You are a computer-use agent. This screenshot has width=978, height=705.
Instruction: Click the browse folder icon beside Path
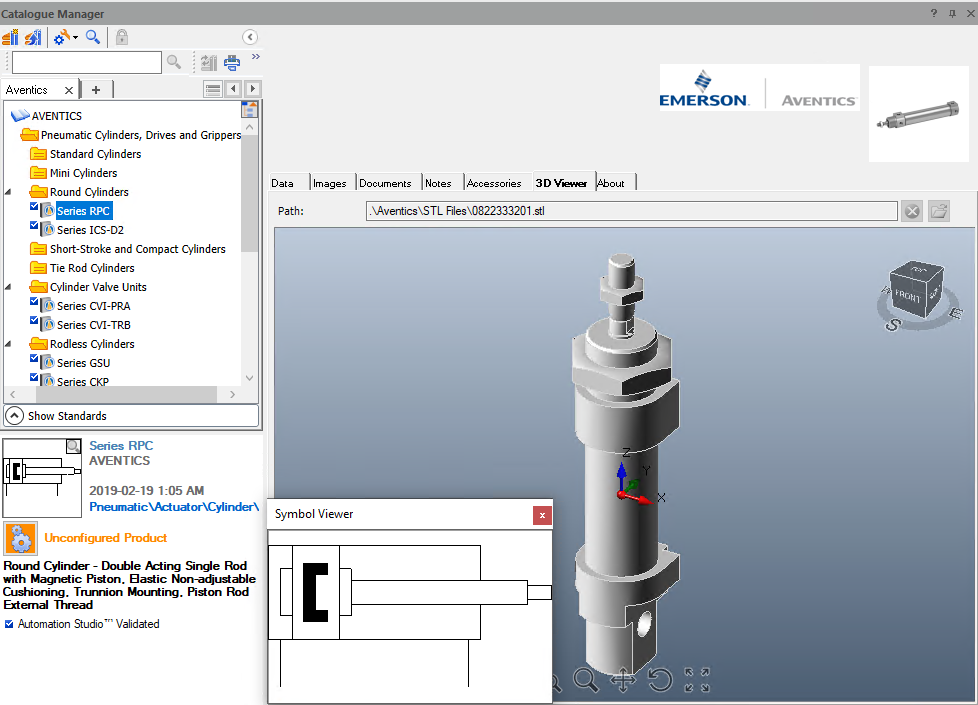(x=938, y=211)
